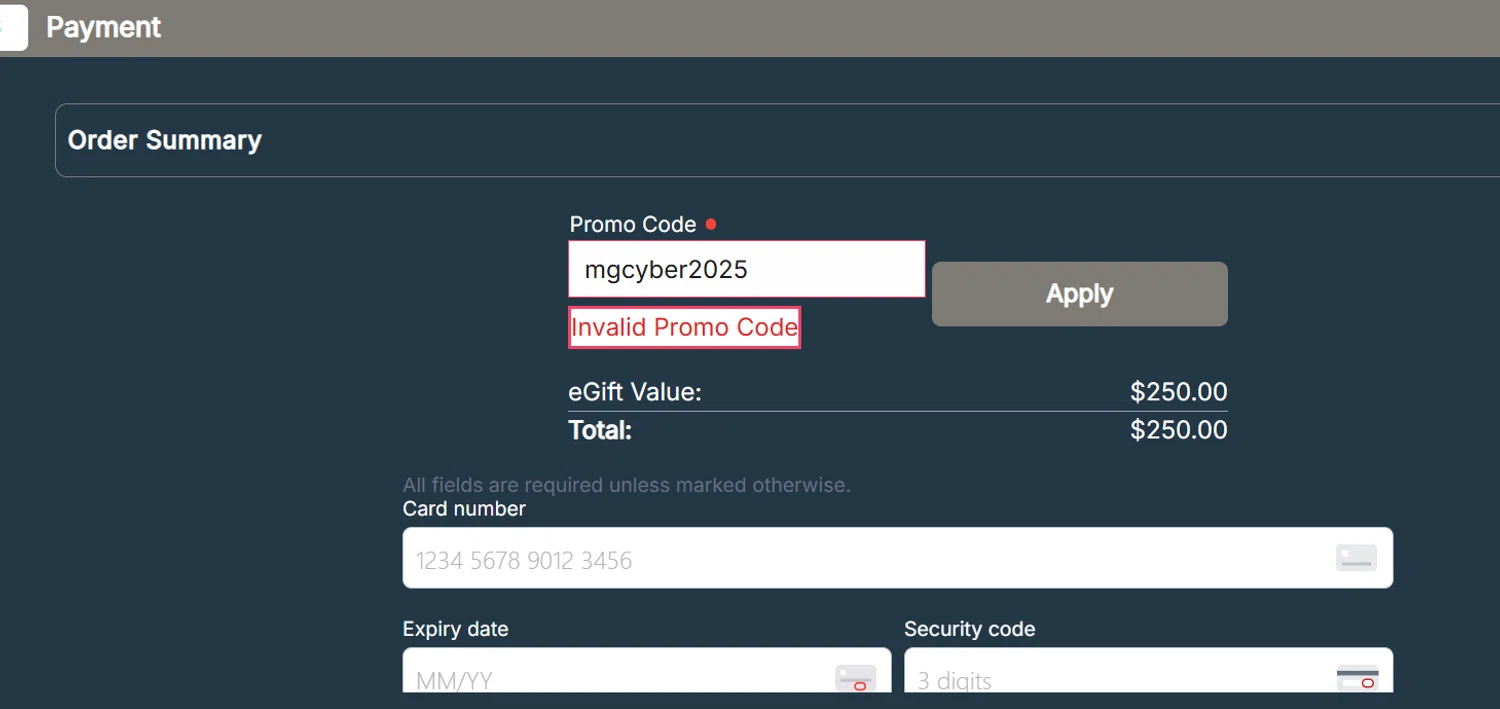Image resolution: width=1500 pixels, height=709 pixels.
Task: Click the Security code label
Action: 969,629
